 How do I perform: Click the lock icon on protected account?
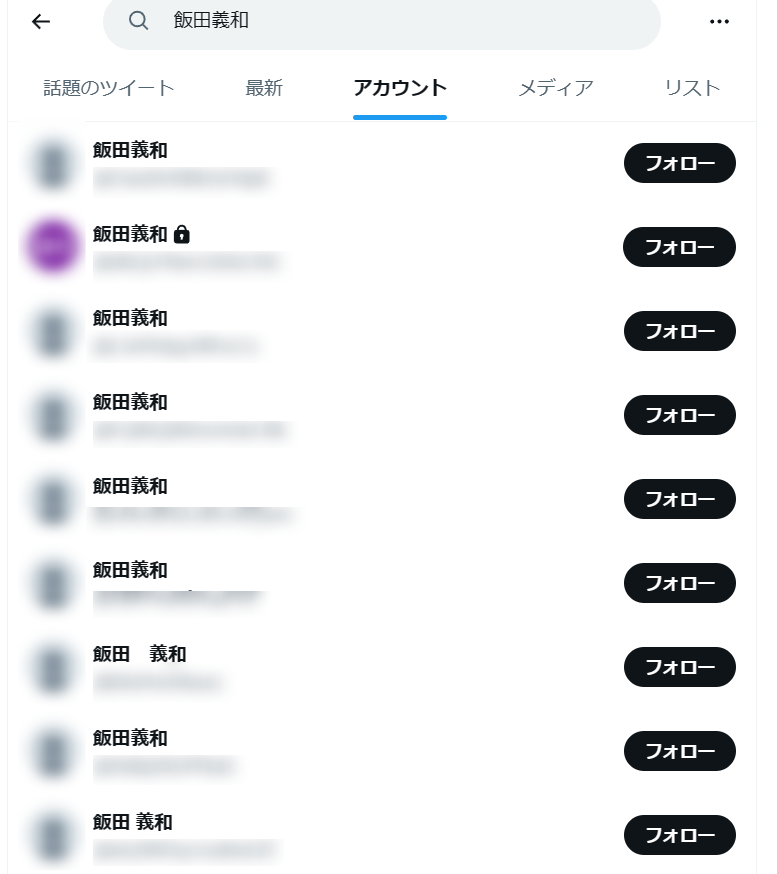182,234
